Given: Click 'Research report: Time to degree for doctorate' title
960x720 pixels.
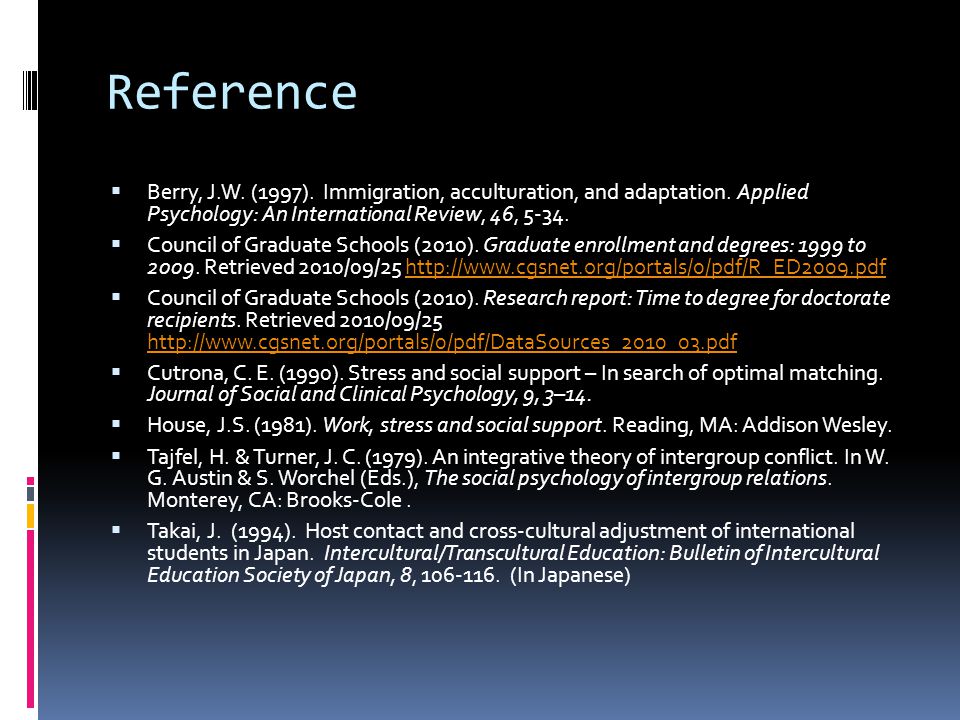Looking at the screenshot, I should (686, 299).
